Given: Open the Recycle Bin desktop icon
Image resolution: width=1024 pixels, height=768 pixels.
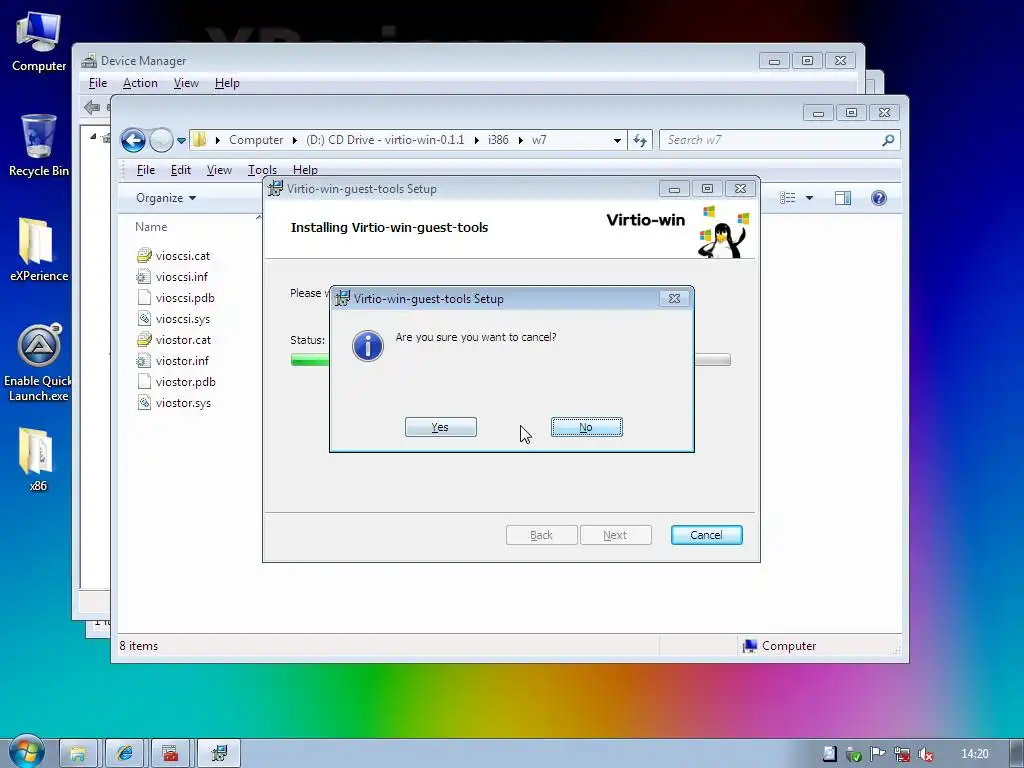Looking at the screenshot, I should [x=39, y=145].
